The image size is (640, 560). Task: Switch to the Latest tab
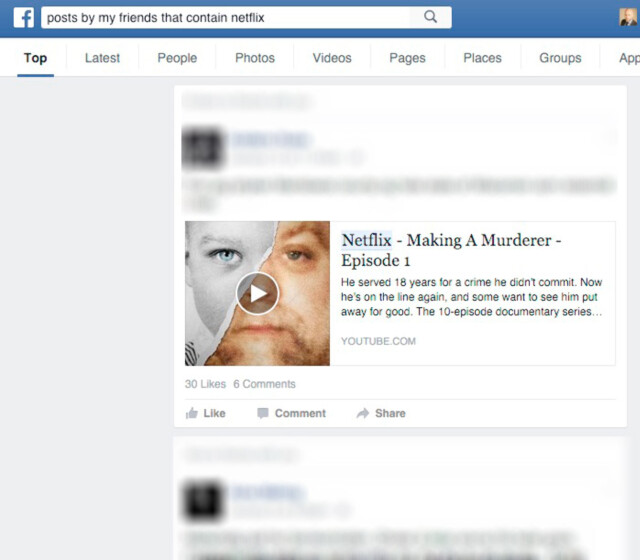coord(102,58)
